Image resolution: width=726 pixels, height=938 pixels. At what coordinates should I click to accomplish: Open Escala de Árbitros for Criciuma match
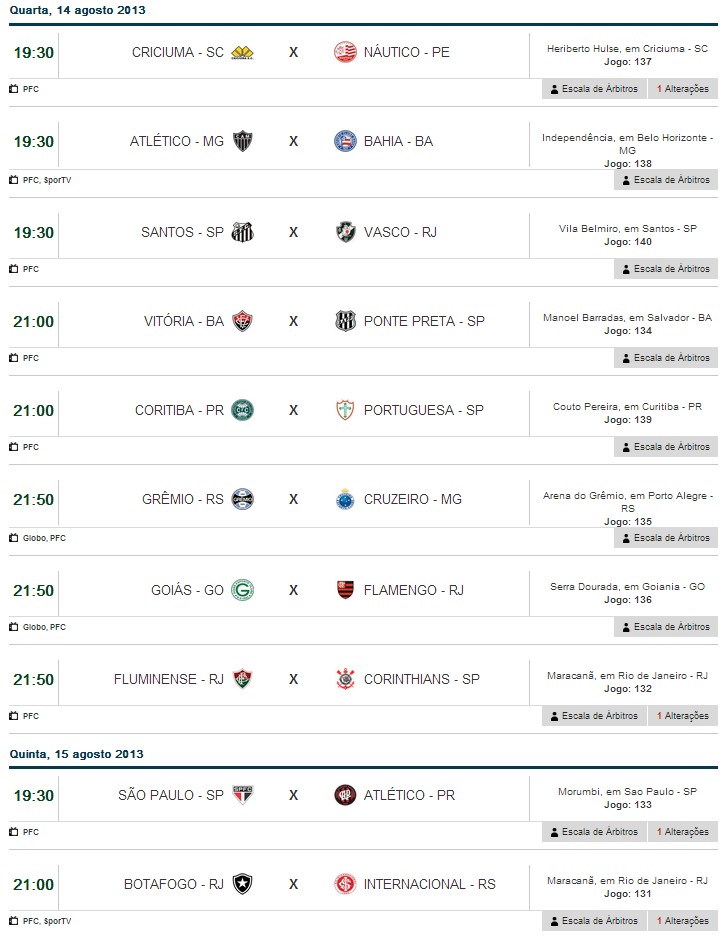pyautogui.click(x=593, y=89)
